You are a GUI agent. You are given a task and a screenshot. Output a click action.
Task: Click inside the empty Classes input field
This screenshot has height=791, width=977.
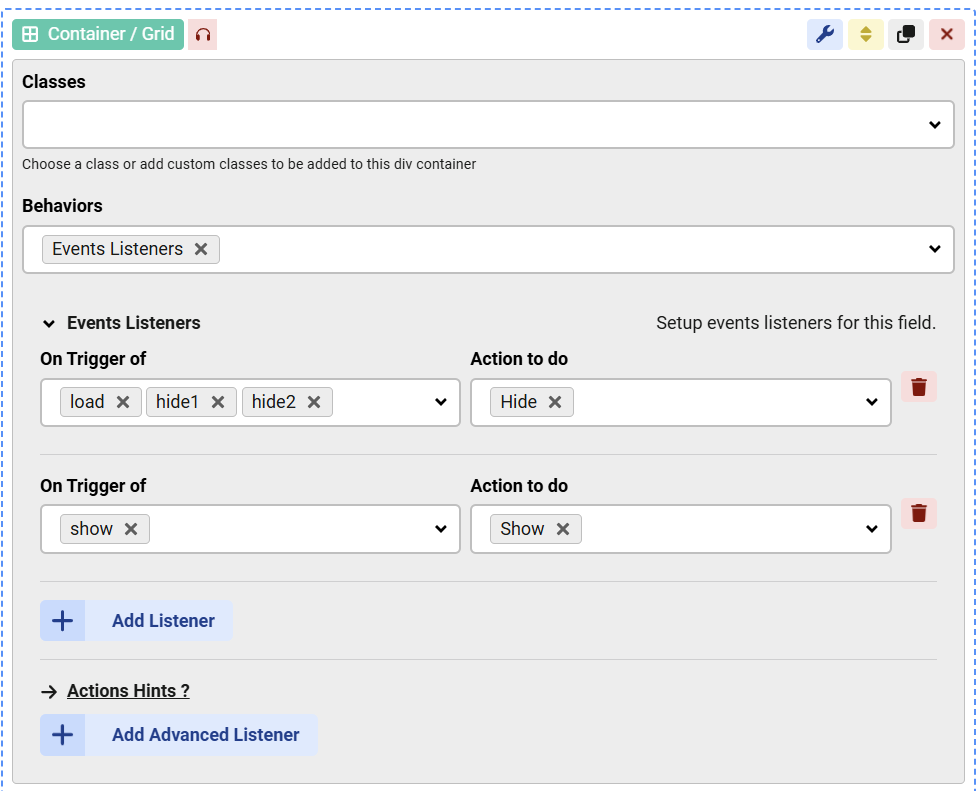pos(400,124)
